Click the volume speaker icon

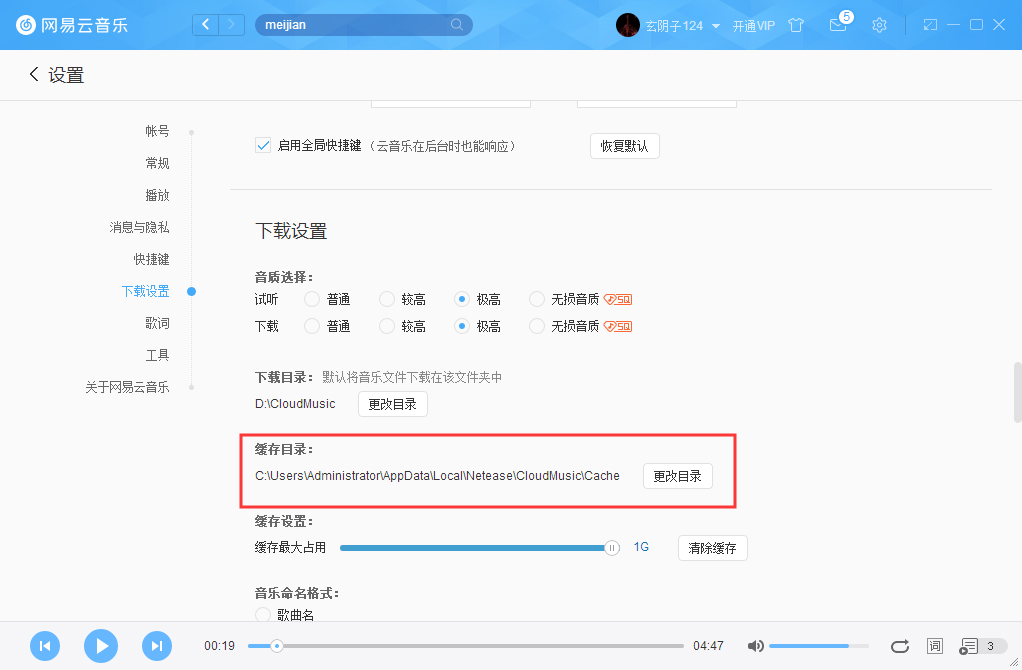click(755, 646)
